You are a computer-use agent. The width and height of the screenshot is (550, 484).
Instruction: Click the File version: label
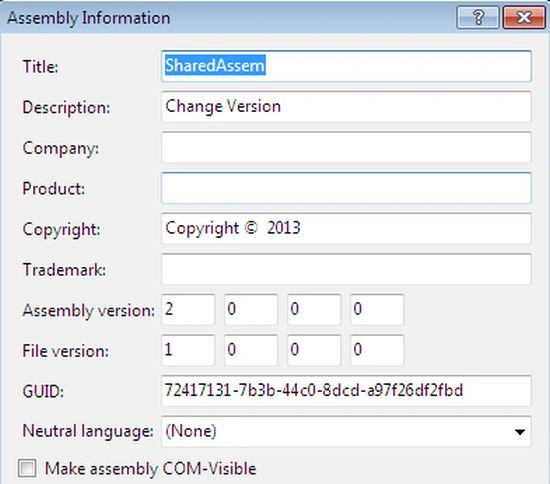tap(66, 351)
